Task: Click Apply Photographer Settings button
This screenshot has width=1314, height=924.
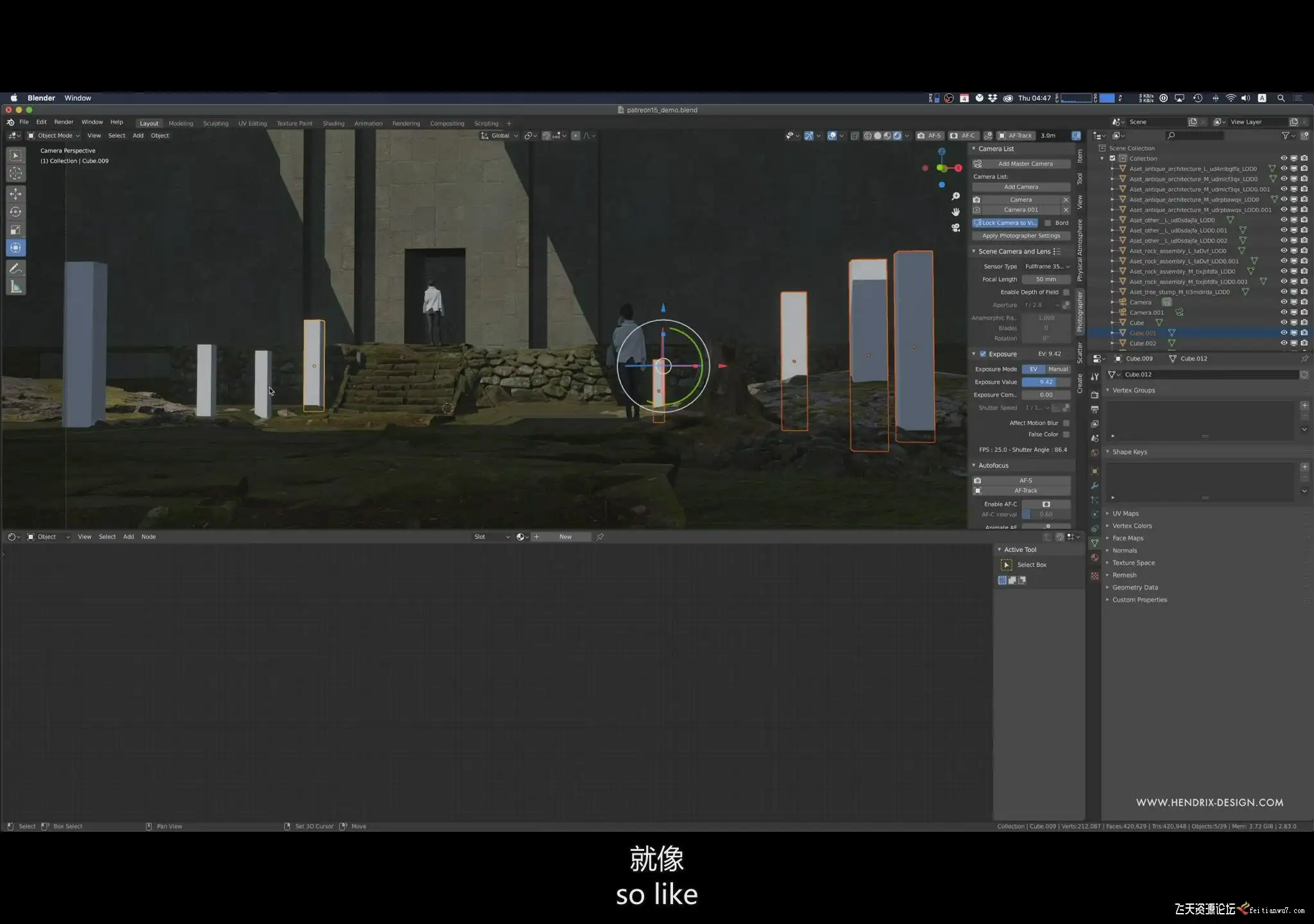Action: [1021, 235]
